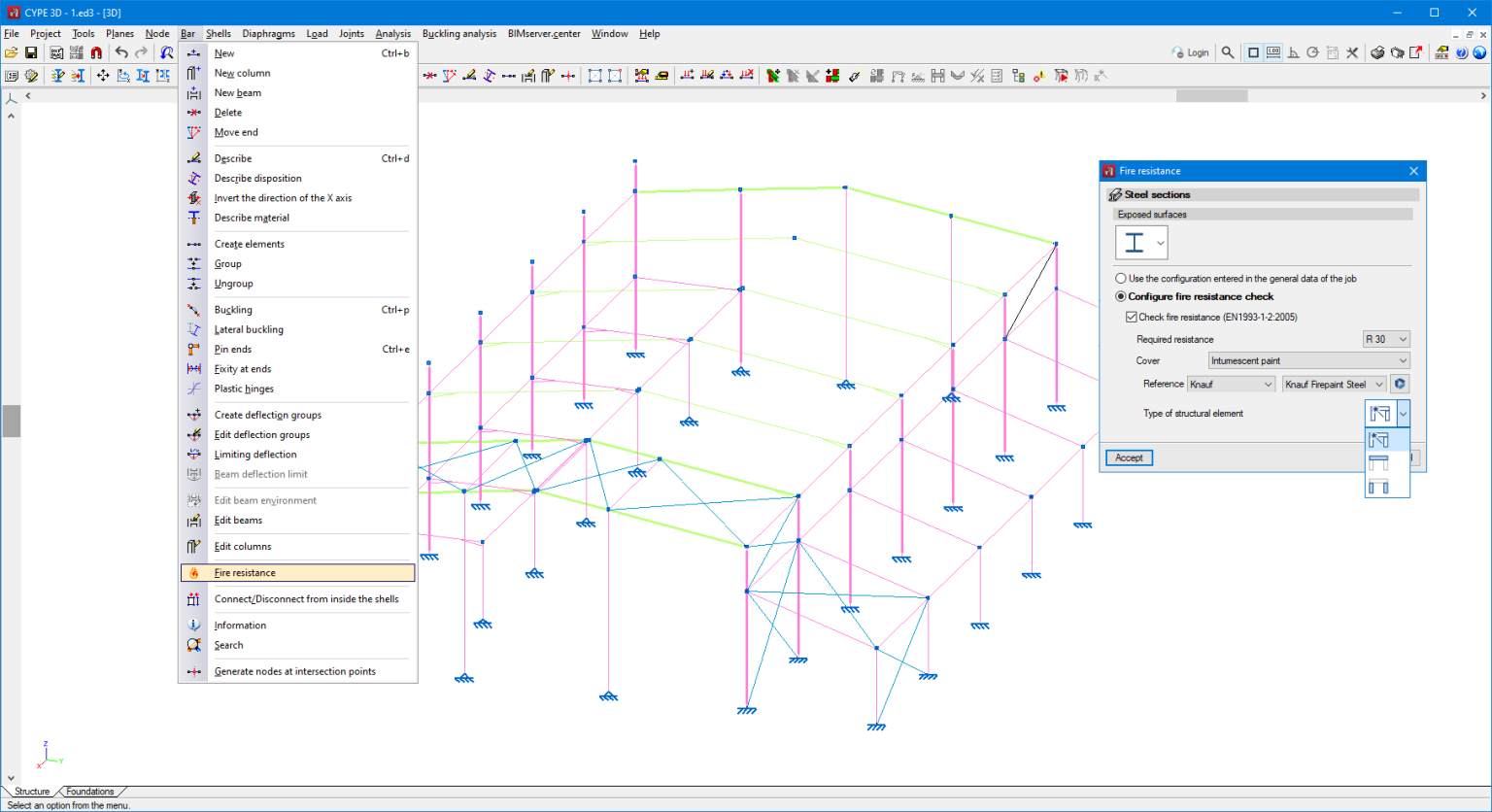1492x812 pixels.
Task: Click the red magnet snap icon
Action: [x=96, y=52]
